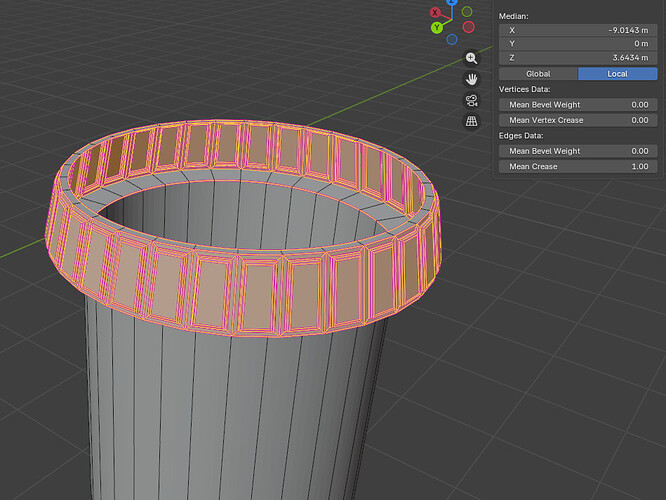The width and height of the screenshot is (666, 500).
Task: Adjust vertices Mean Bevel Weight slider
Action: [578, 105]
